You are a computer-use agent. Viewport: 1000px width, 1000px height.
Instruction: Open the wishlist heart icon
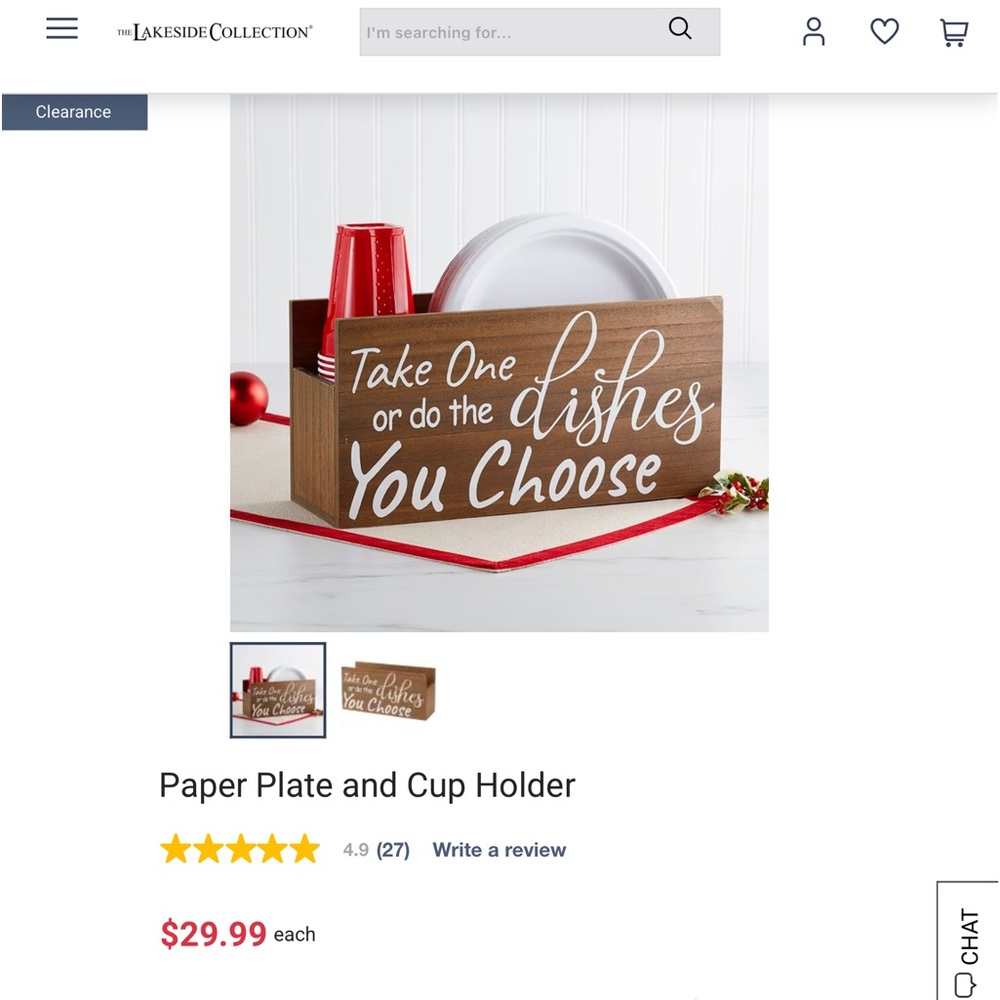click(885, 31)
